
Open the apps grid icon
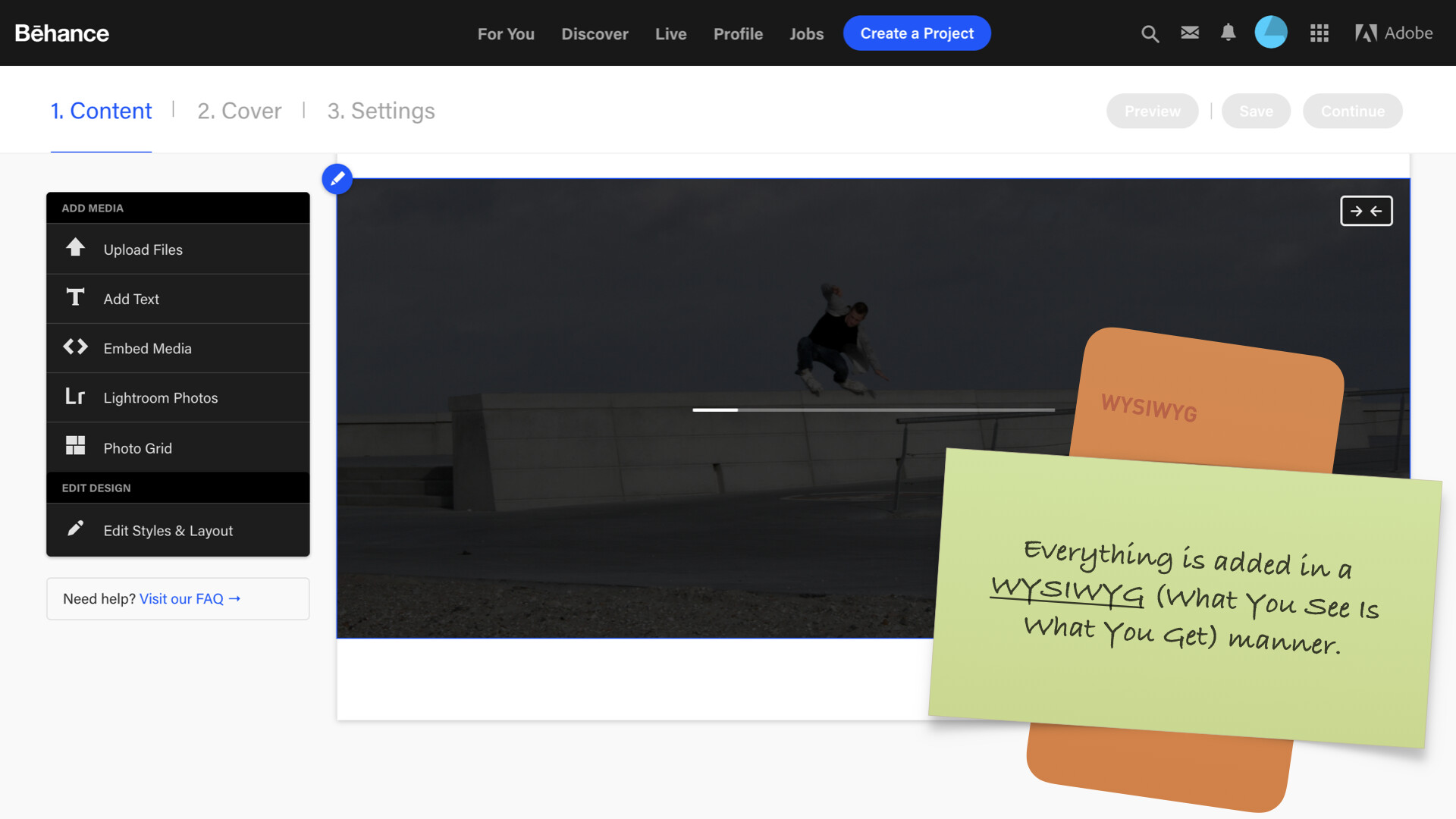pyautogui.click(x=1319, y=33)
